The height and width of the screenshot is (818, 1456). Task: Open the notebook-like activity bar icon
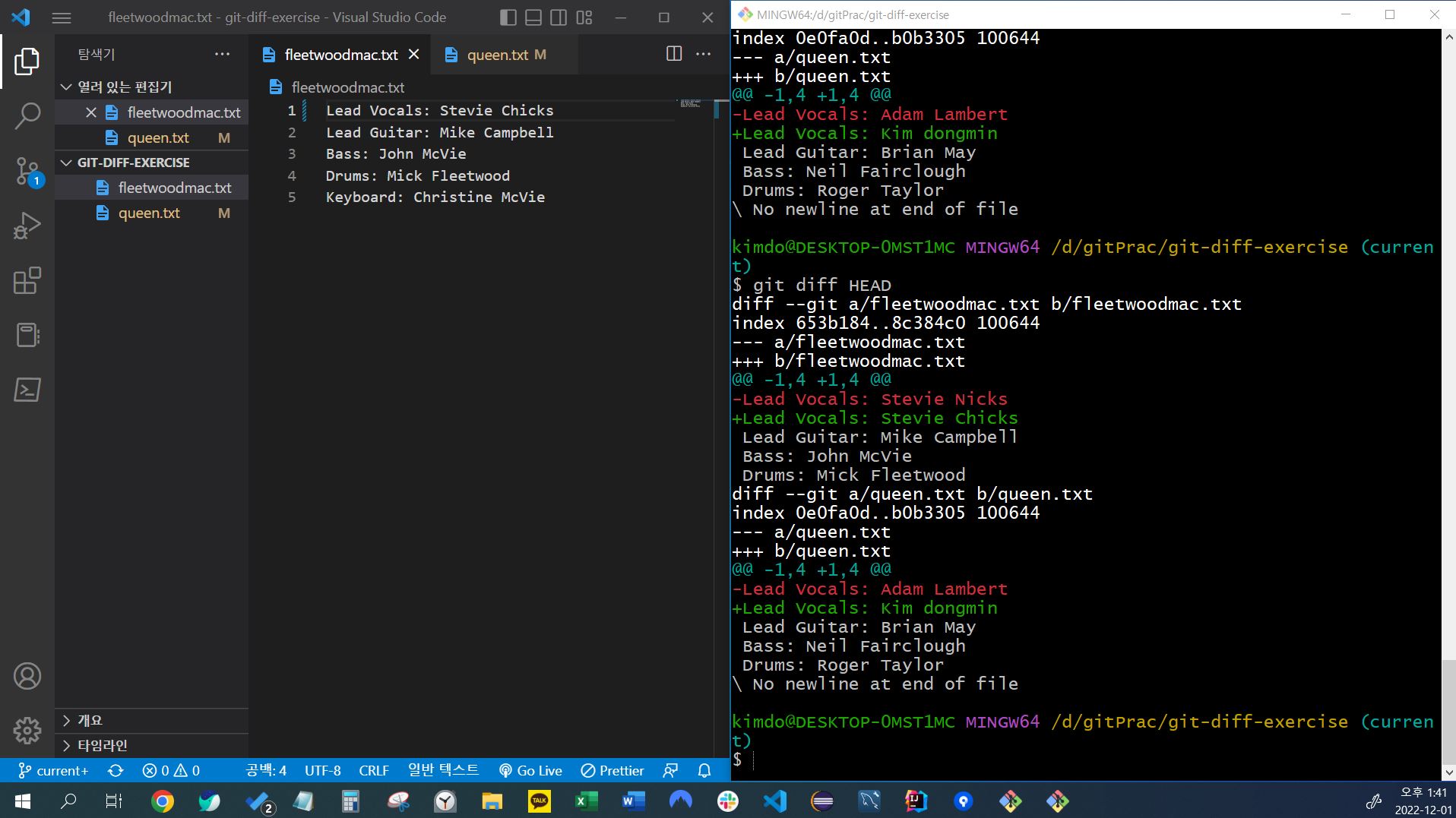27,335
